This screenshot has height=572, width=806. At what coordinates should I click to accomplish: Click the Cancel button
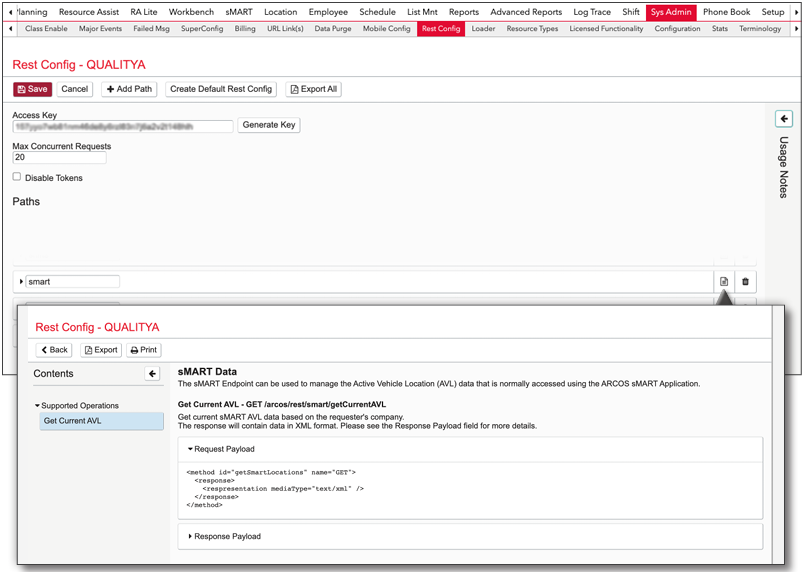[75, 89]
